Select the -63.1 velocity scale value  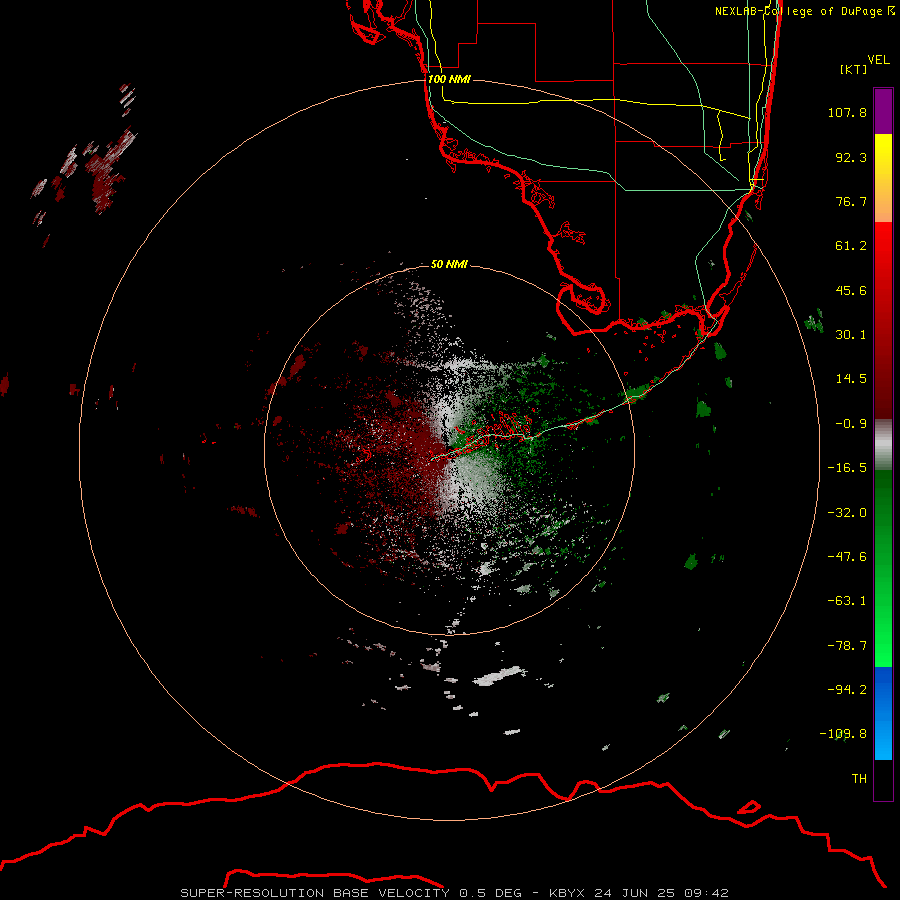(847, 601)
